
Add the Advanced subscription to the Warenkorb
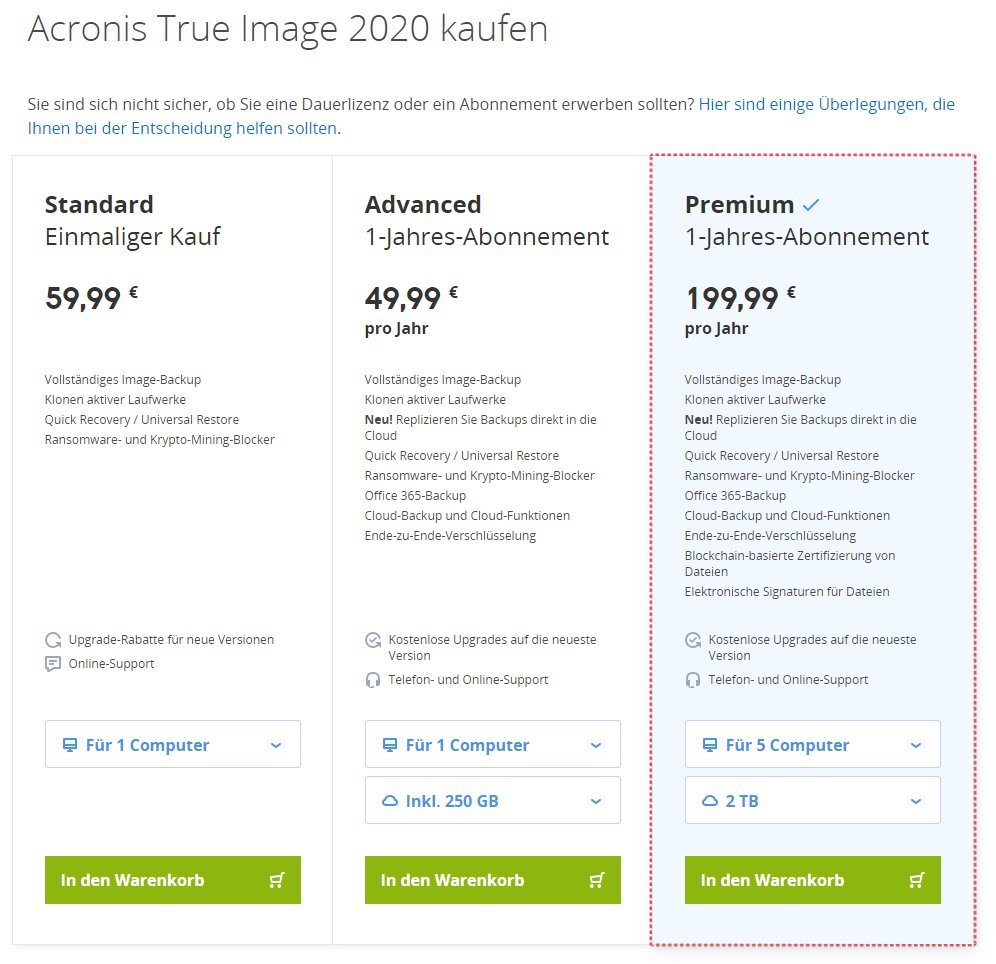(493, 880)
